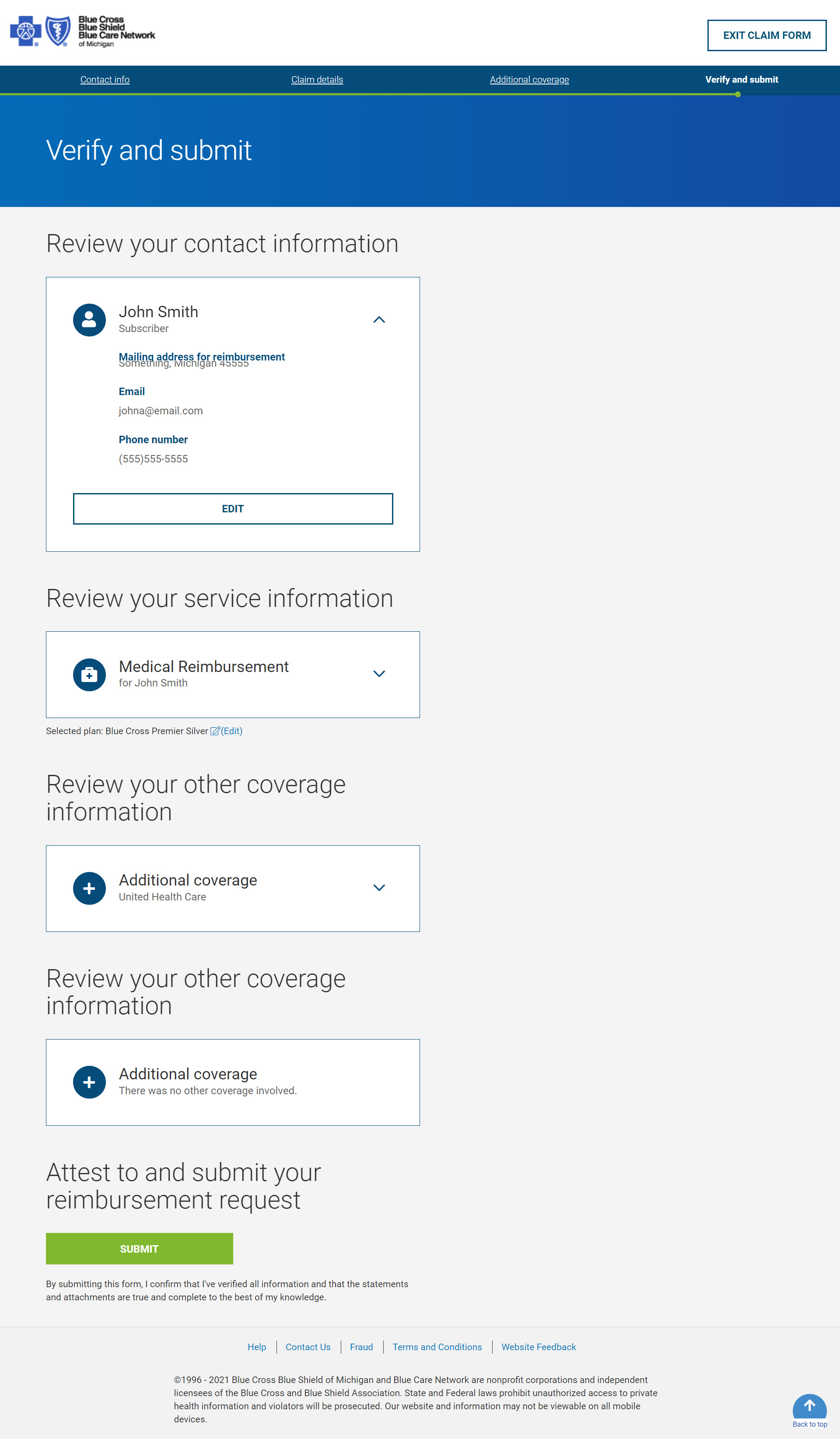Click the caduceus shield logo in the header
Viewport: 840px width, 1439px height.
coord(57,32)
